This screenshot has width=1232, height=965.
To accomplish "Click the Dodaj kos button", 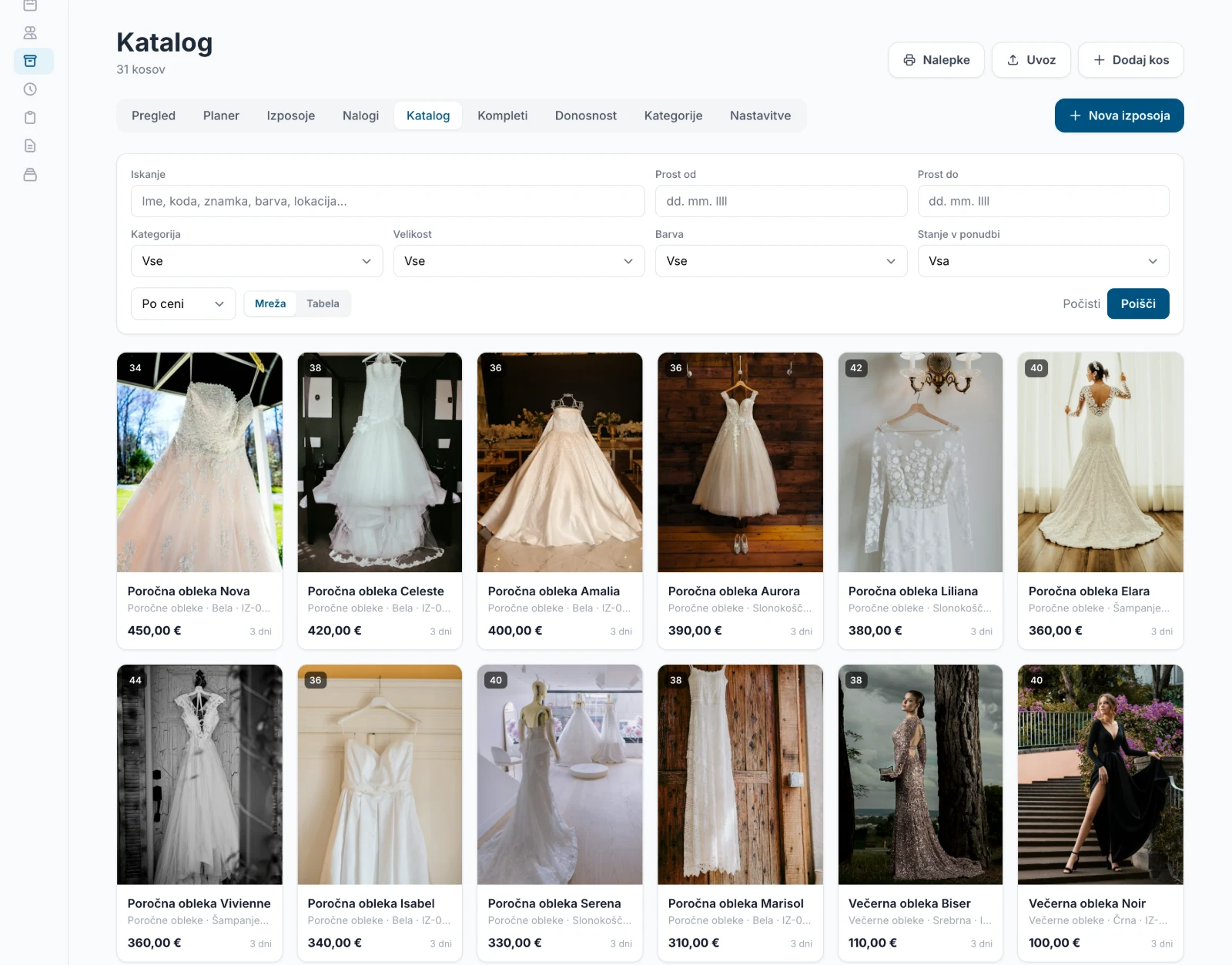I will pyautogui.click(x=1130, y=60).
